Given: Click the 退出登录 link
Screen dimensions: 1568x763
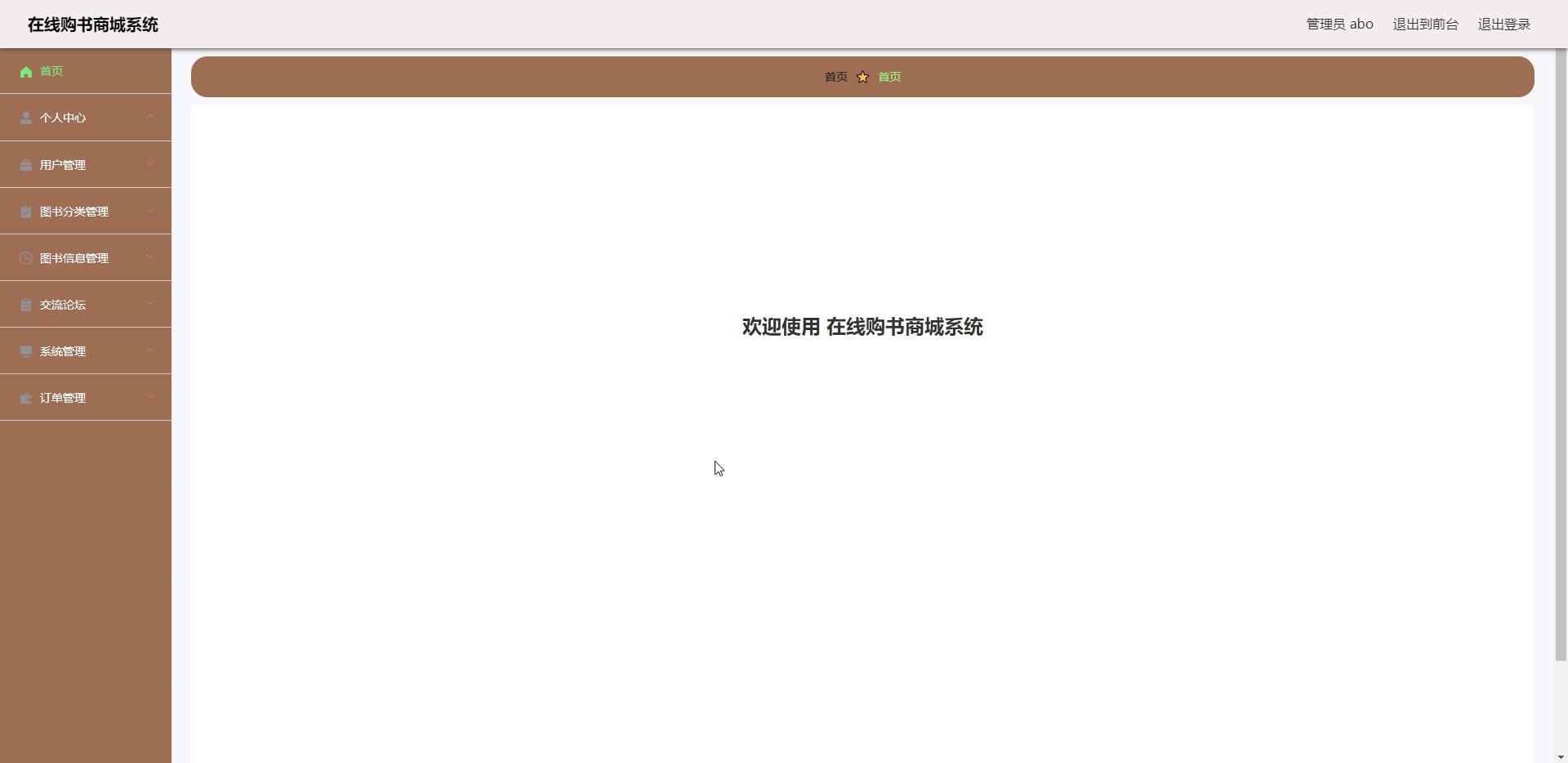Looking at the screenshot, I should [x=1503, y=25].
